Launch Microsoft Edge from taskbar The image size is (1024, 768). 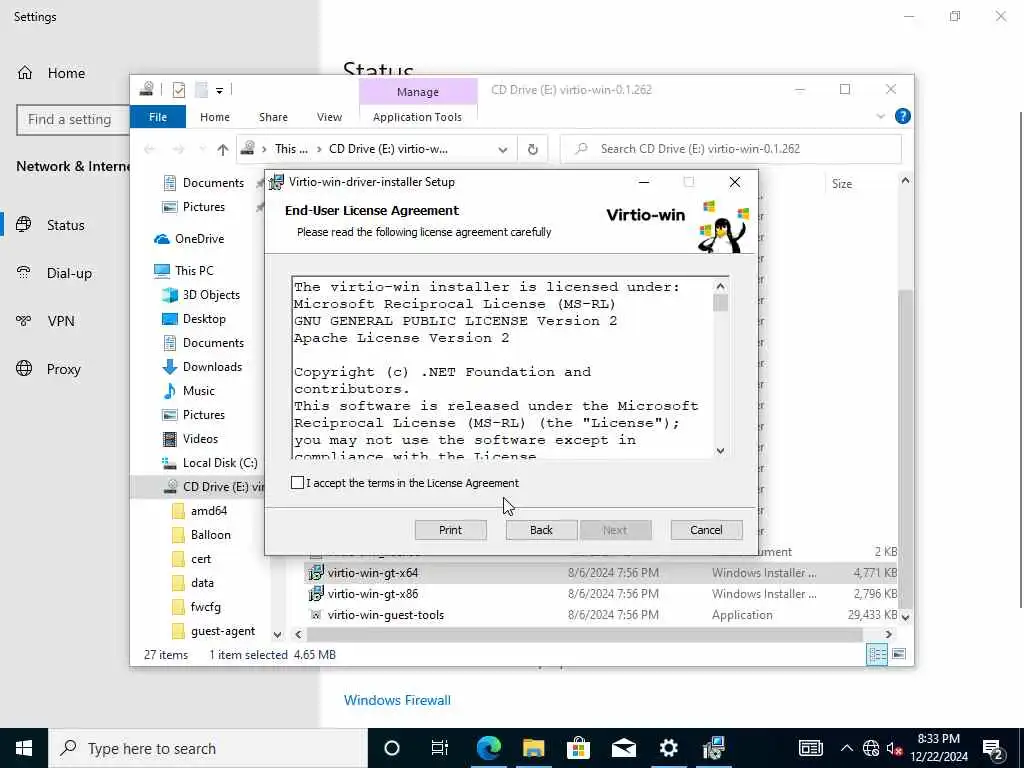click(x=488, y=748)
